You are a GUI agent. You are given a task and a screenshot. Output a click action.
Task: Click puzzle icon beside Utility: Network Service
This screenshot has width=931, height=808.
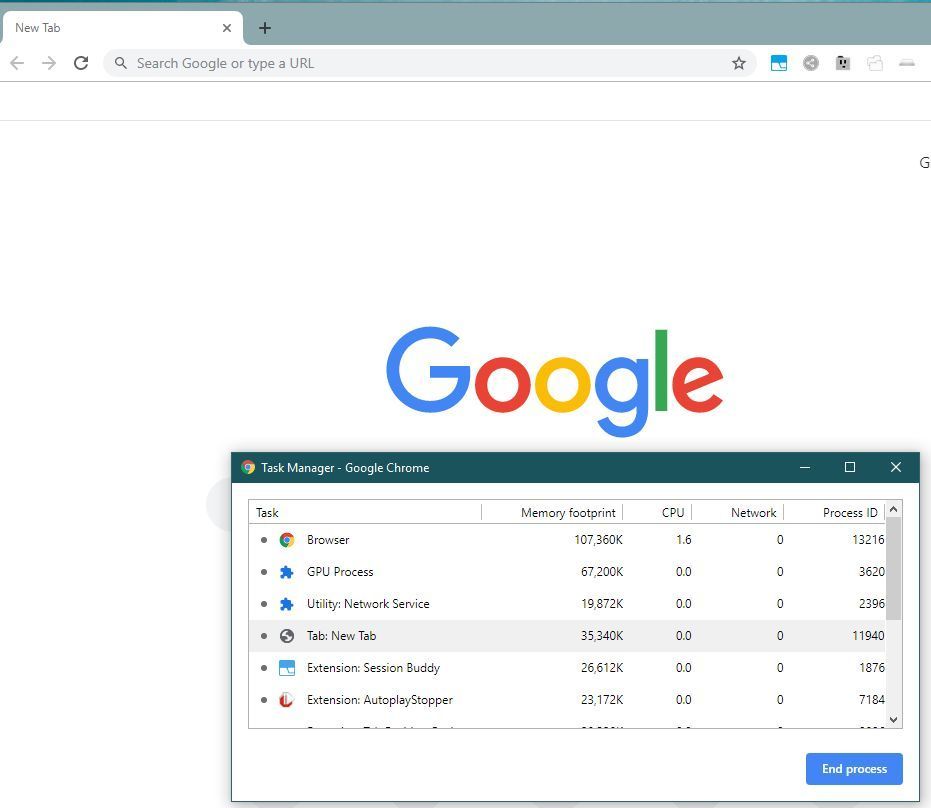coord(287,604)
